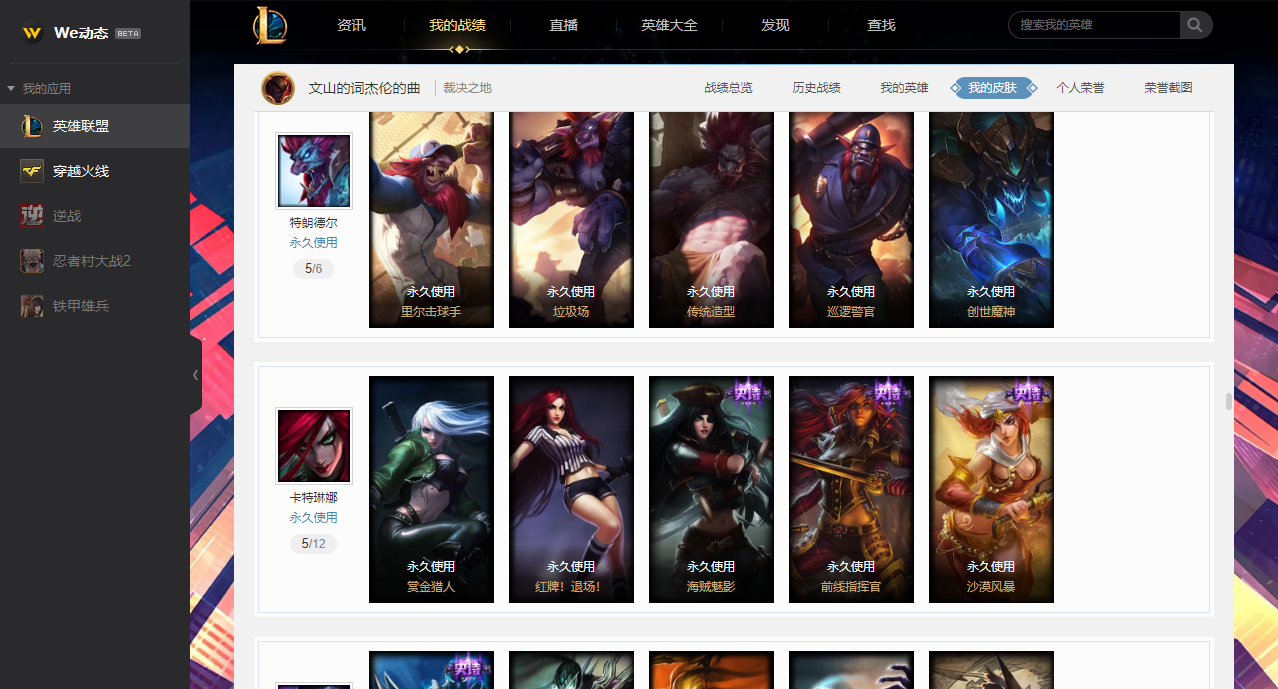Collapse the left sidebar with arrow handle
The image size is (1278, 689).
pos(196,375)
